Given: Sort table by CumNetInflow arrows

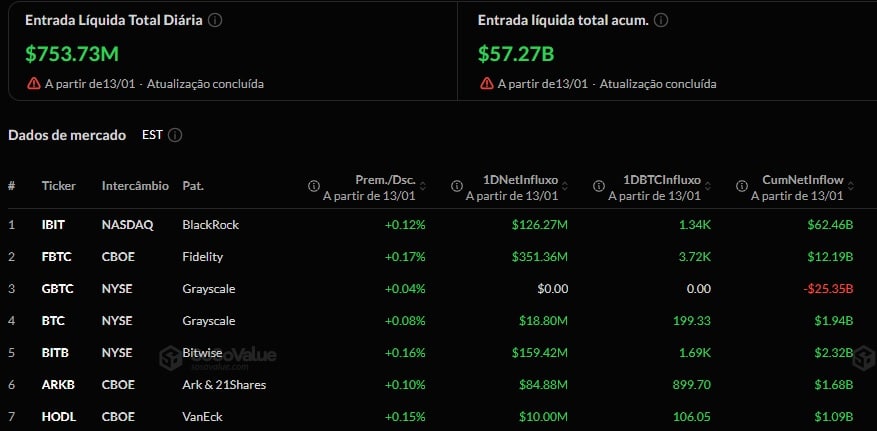Looking at the screenshot, I should click(x=851, y=186).
